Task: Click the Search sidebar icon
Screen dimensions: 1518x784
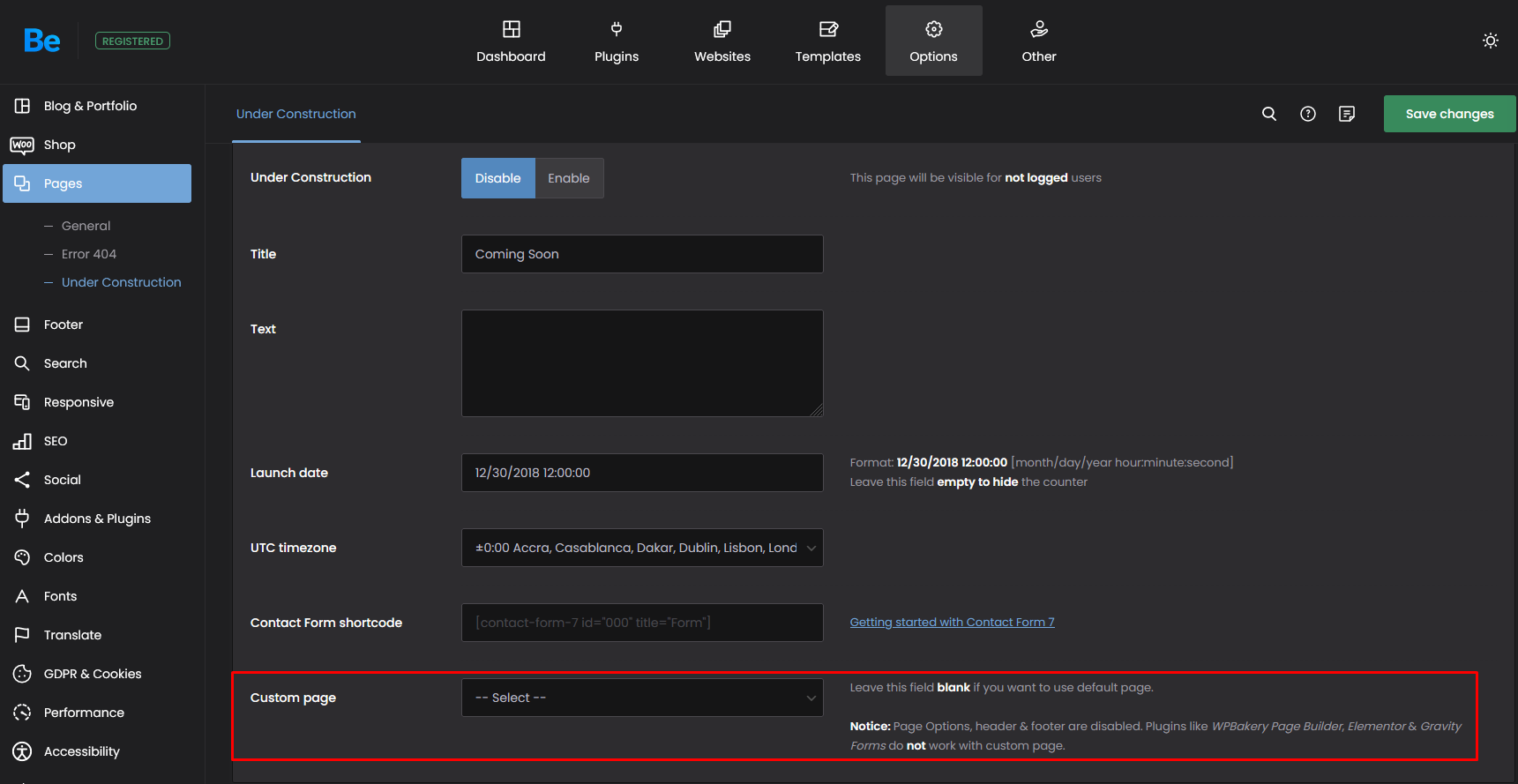Action: tap(23, 363)
